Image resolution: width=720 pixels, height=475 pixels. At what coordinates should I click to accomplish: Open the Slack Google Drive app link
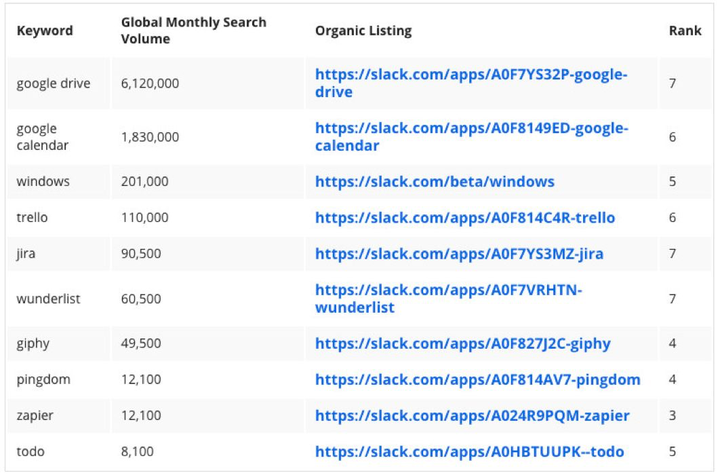(x=471, y=84)
